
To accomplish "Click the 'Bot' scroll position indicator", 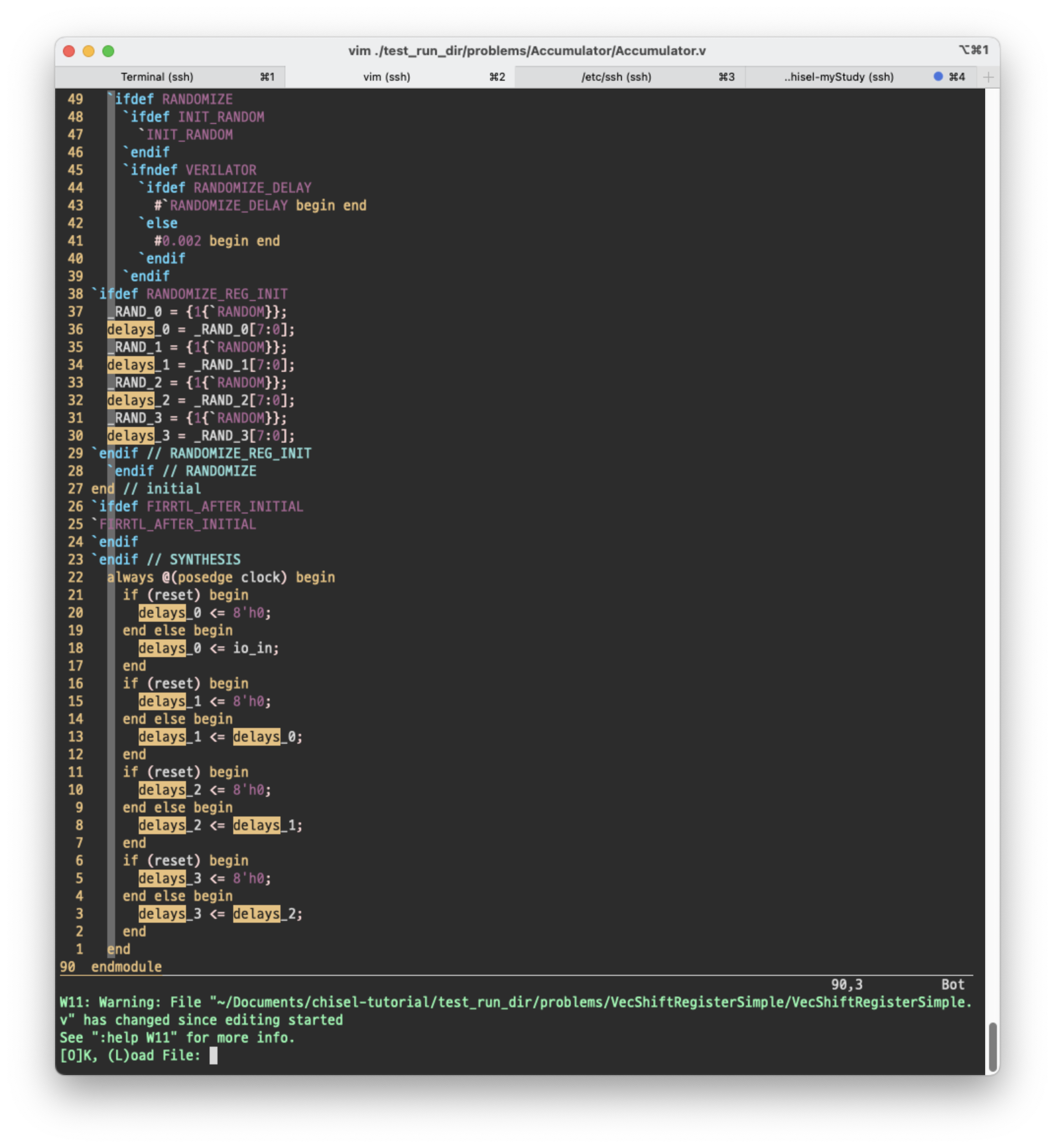I will (x=953, y=985).
